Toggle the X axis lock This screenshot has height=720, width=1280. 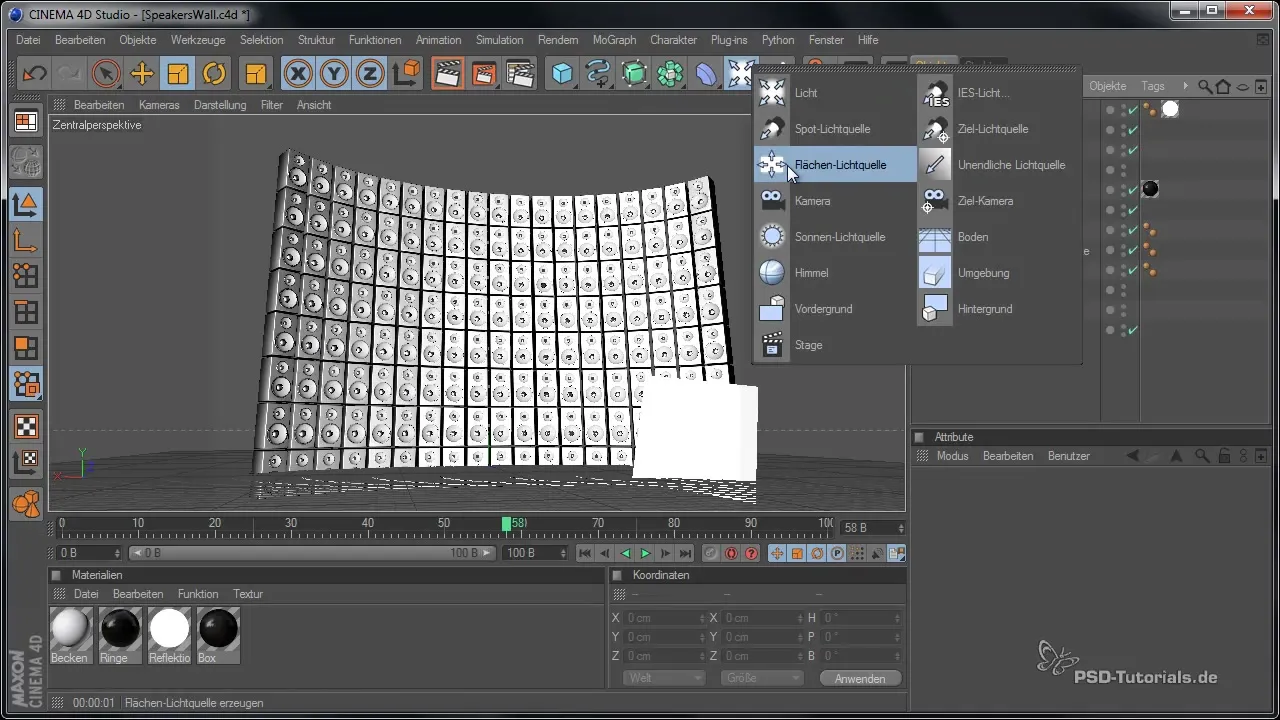click(298, 74)
